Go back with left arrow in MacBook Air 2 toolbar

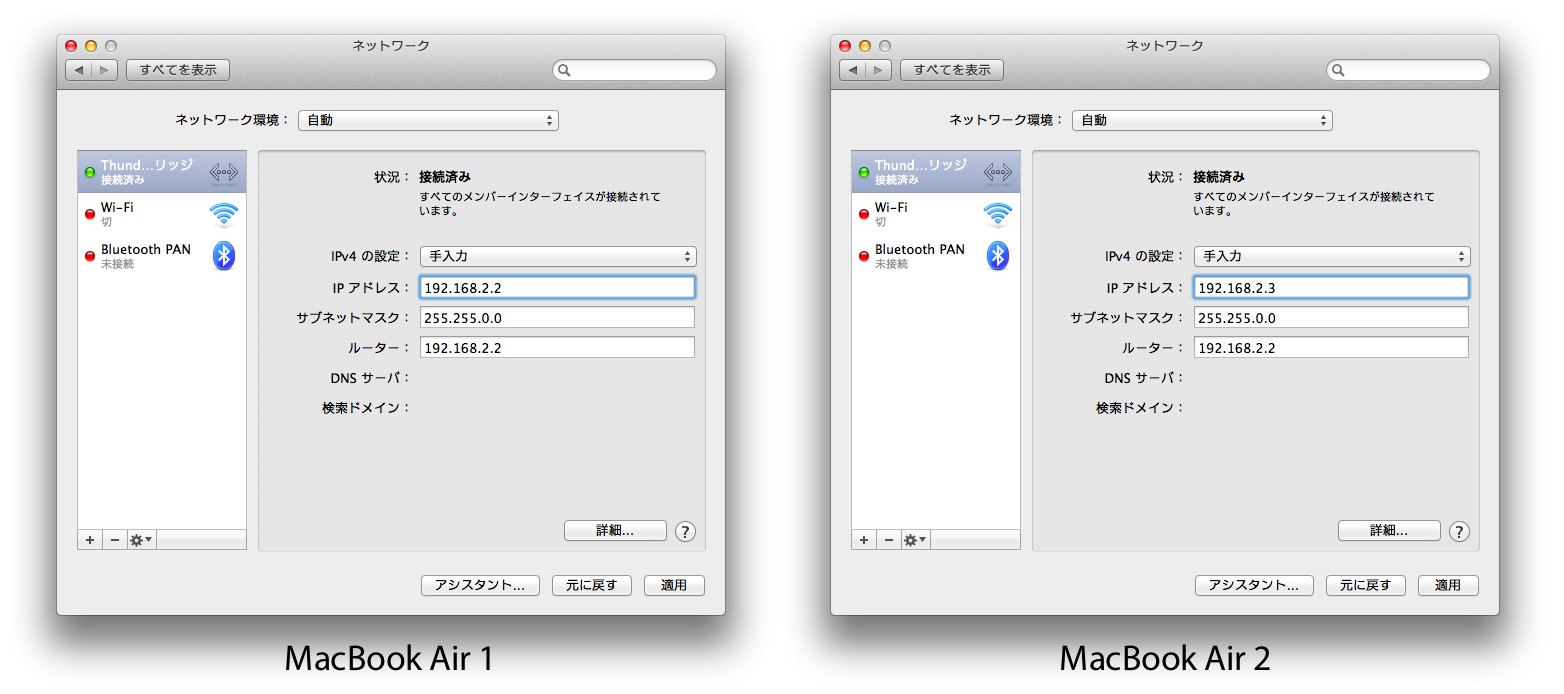(853, 70)
